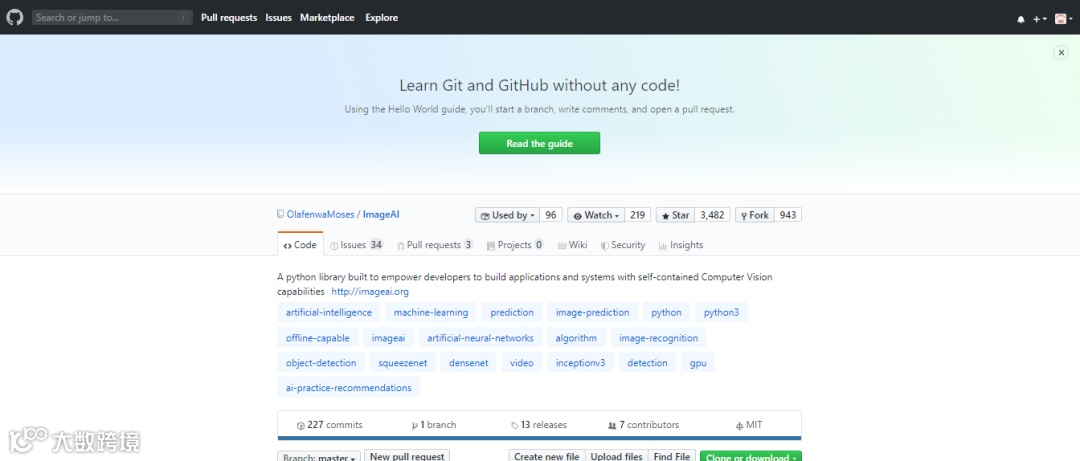Select the image-prediction topic tag
Image resolution: width=1080 pixels, height=461 pixels.
592,312
